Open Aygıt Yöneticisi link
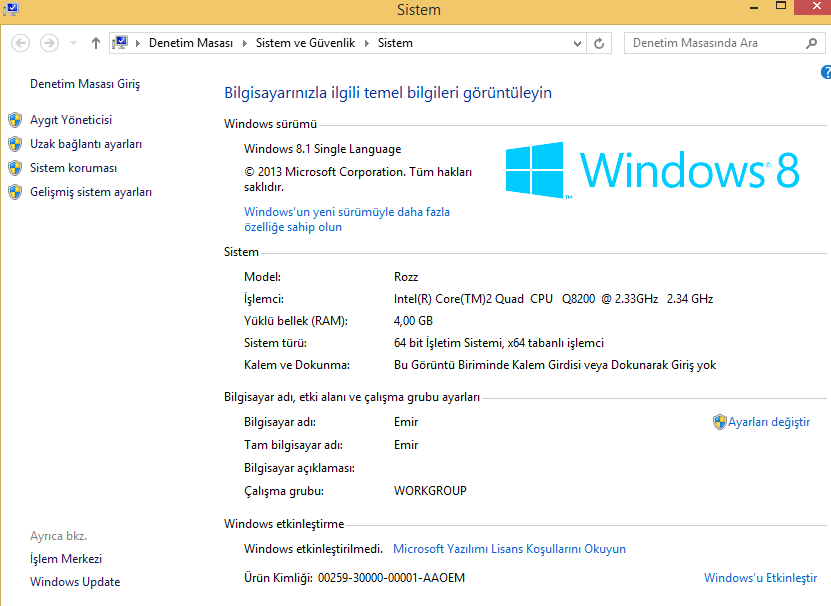Viewport: 831px width, 606px height. tap(71, 120)
